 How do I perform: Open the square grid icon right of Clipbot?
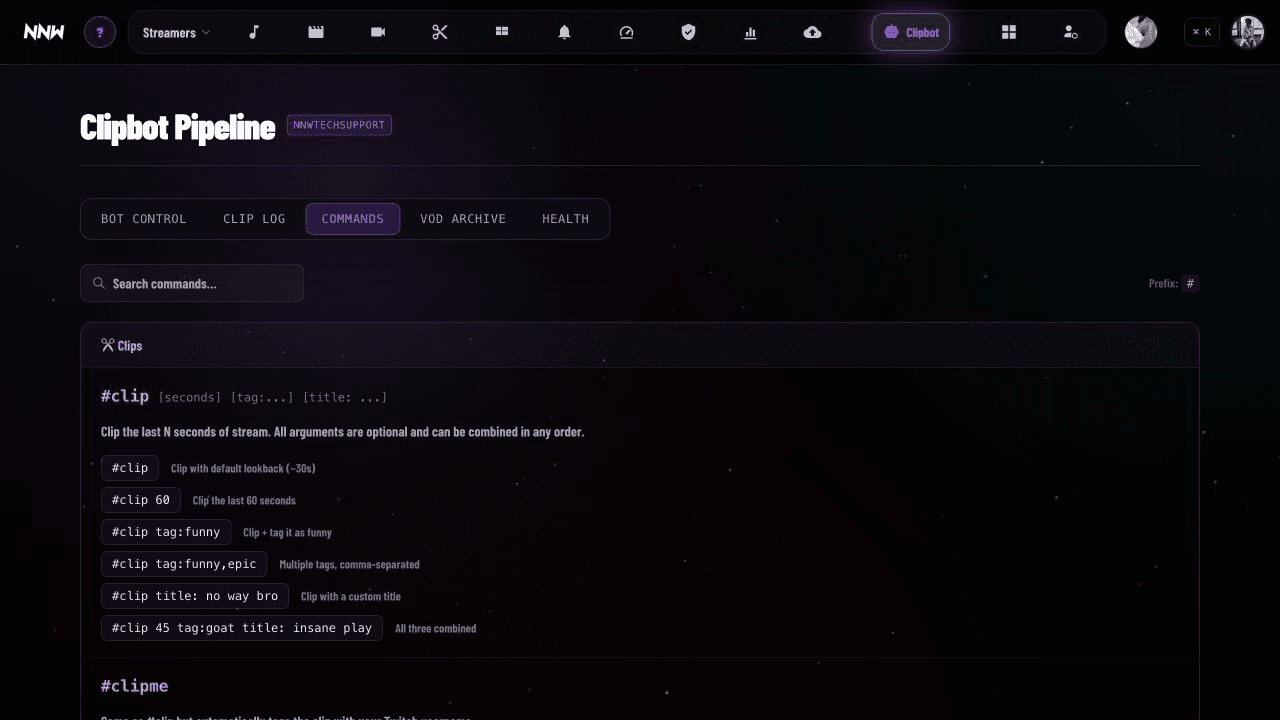coord(1009,32)
